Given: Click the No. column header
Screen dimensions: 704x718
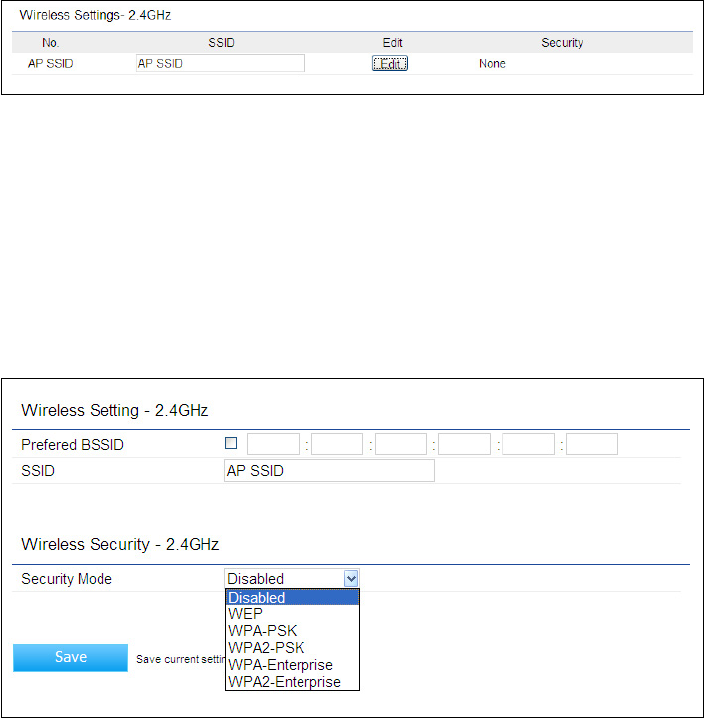Looking at the screenshot, I should tap(50, 43).
